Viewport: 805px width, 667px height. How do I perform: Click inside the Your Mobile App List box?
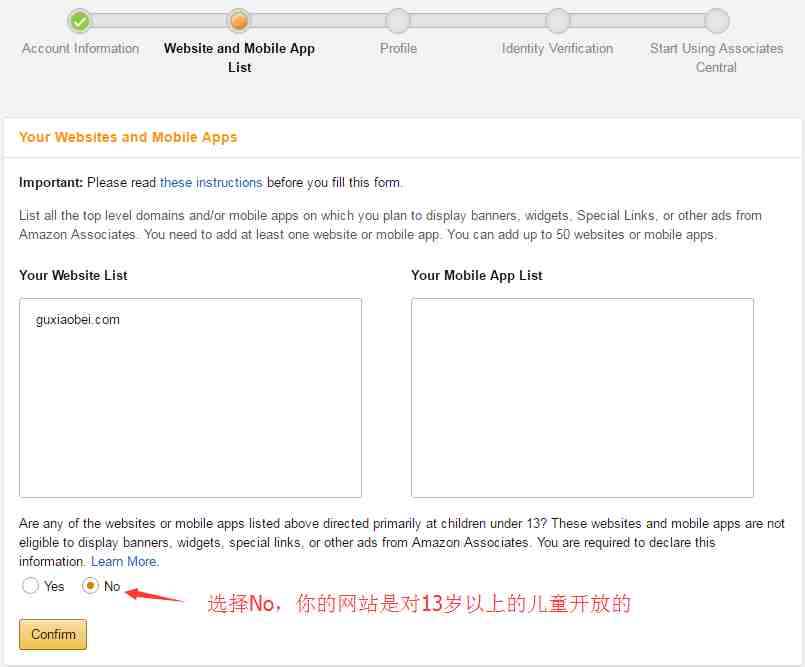[x=582, y=398]
